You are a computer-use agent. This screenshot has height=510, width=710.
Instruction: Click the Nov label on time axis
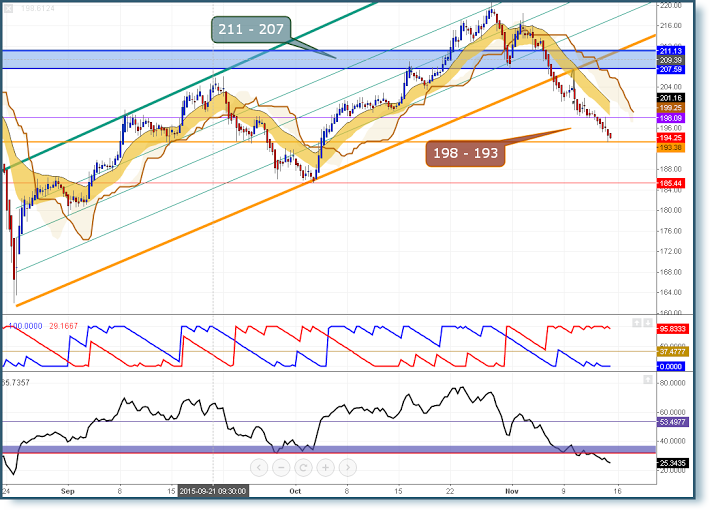tap(512, 491)
